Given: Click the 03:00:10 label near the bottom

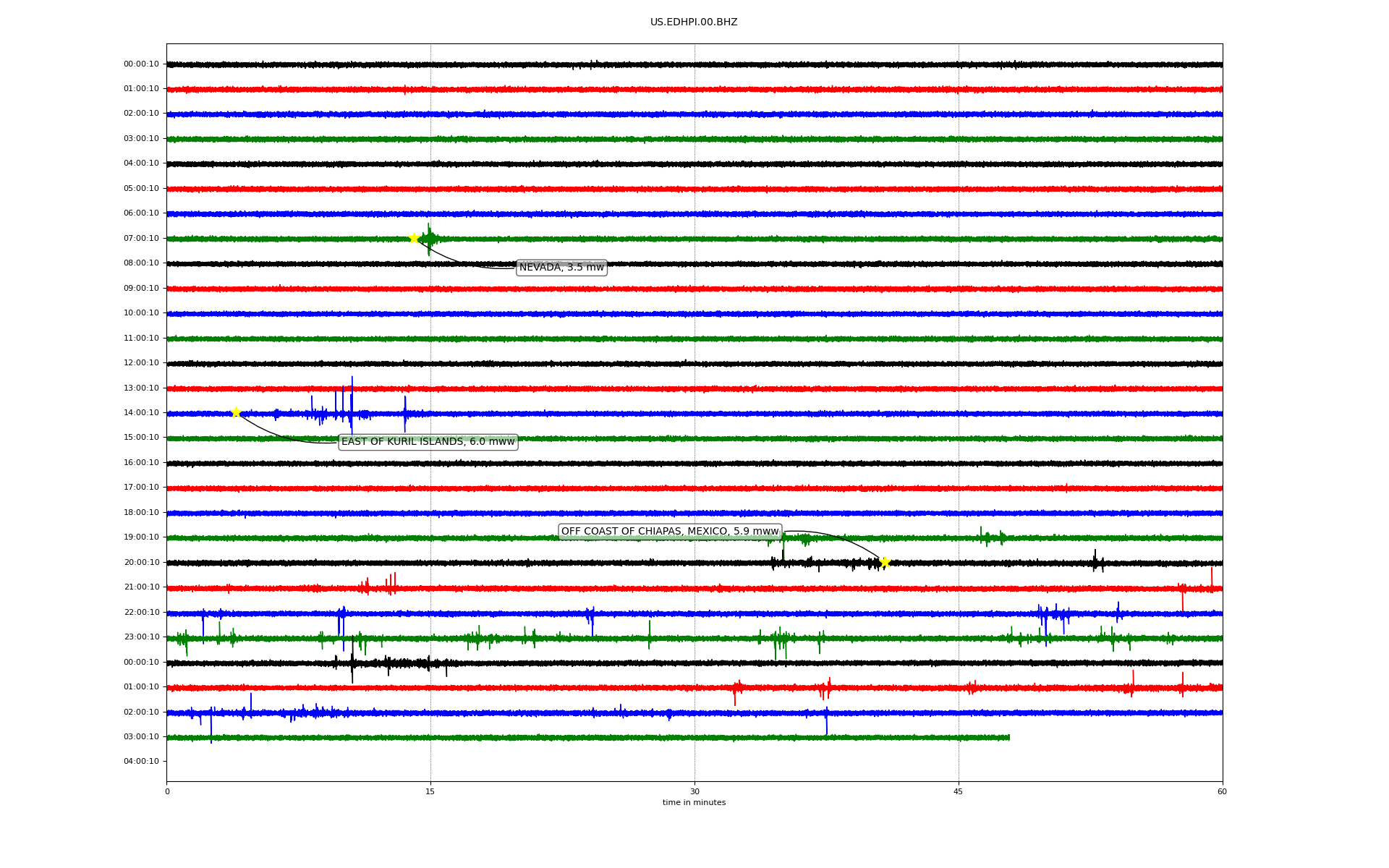Looking at the screenshot, I should point(141,737).
